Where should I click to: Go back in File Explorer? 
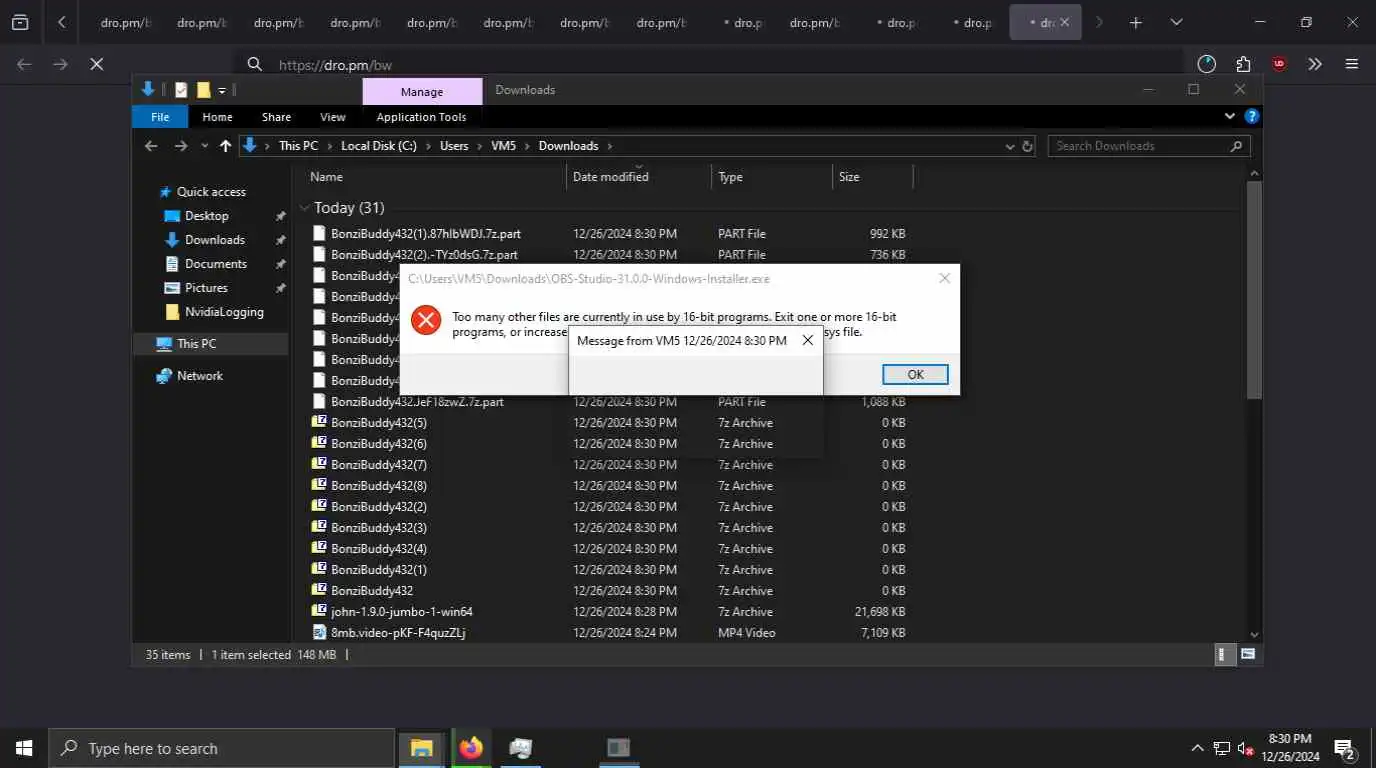point(151,146)
